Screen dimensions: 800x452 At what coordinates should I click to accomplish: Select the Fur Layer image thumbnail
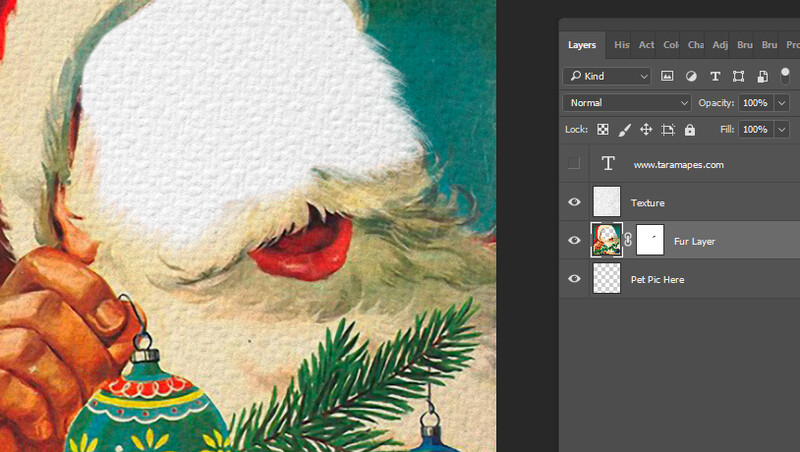click(607, 239)
